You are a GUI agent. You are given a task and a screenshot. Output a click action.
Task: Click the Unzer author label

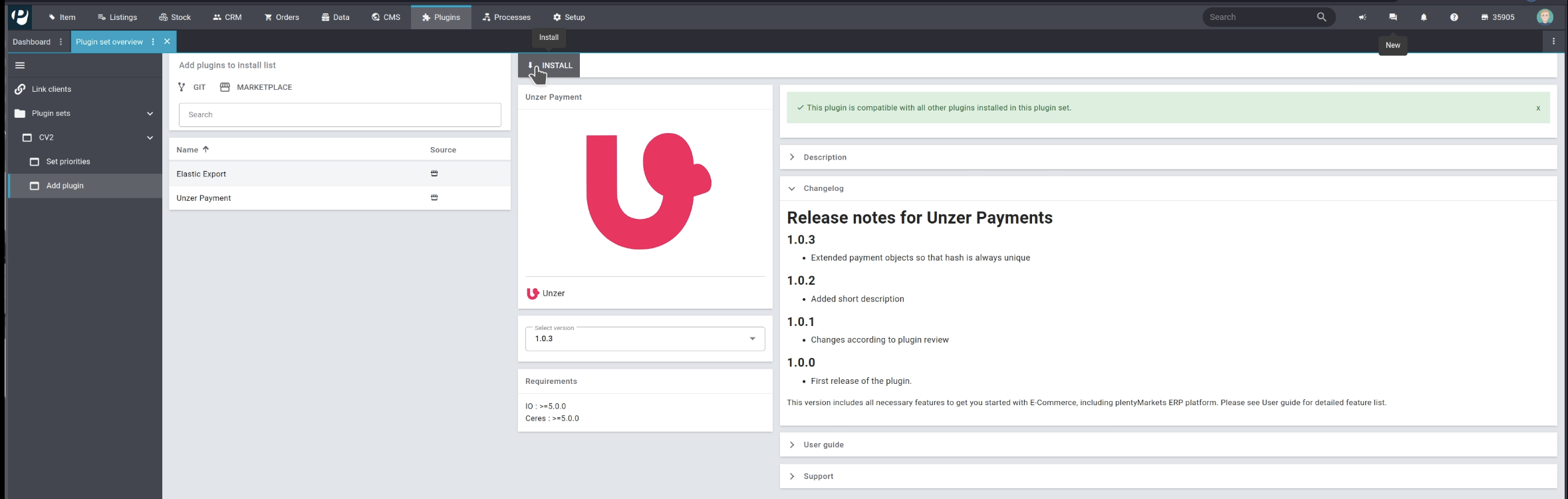(546, 293)
